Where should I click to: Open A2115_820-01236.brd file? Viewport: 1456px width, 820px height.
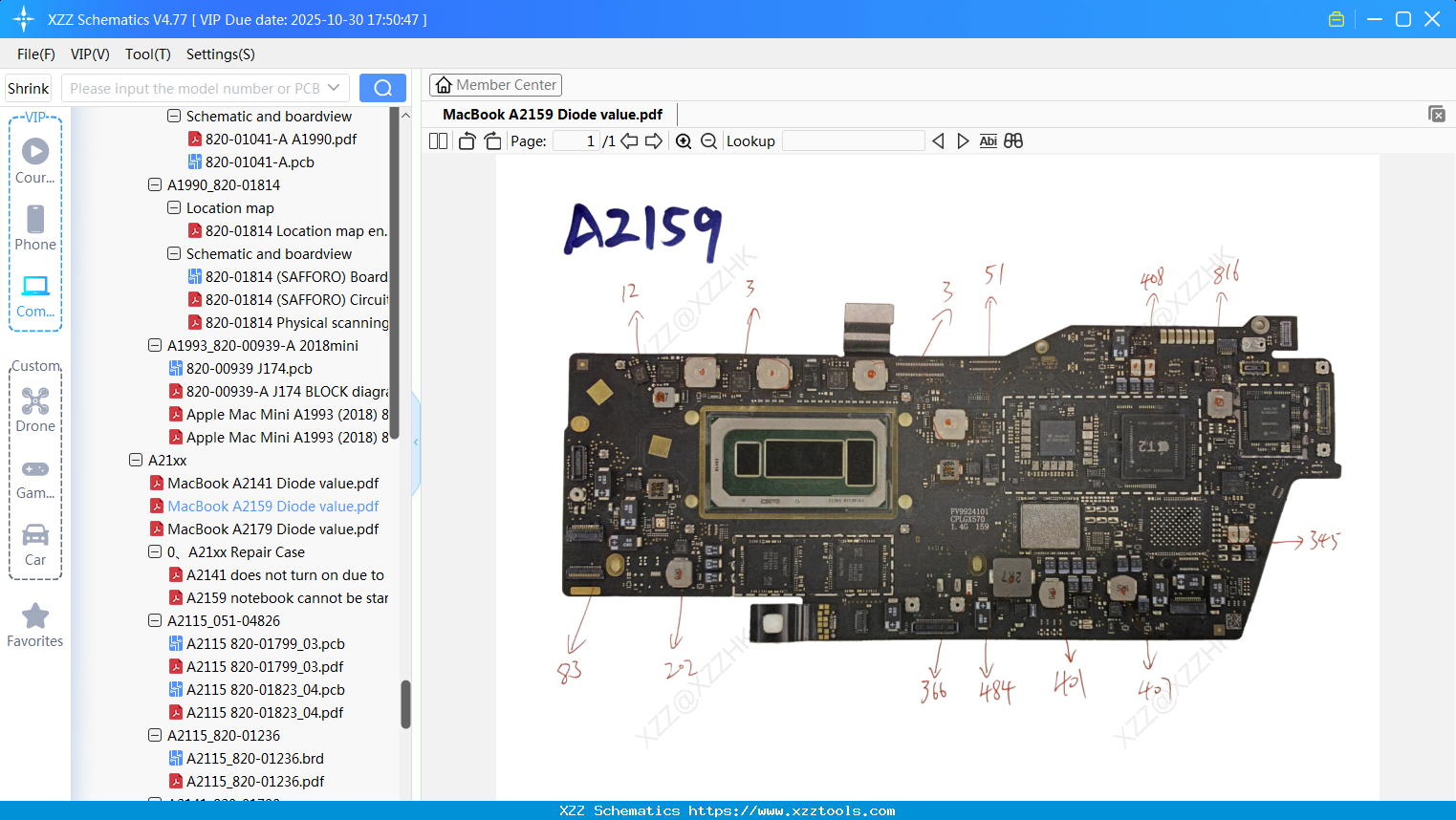click(x=246, y=759)
